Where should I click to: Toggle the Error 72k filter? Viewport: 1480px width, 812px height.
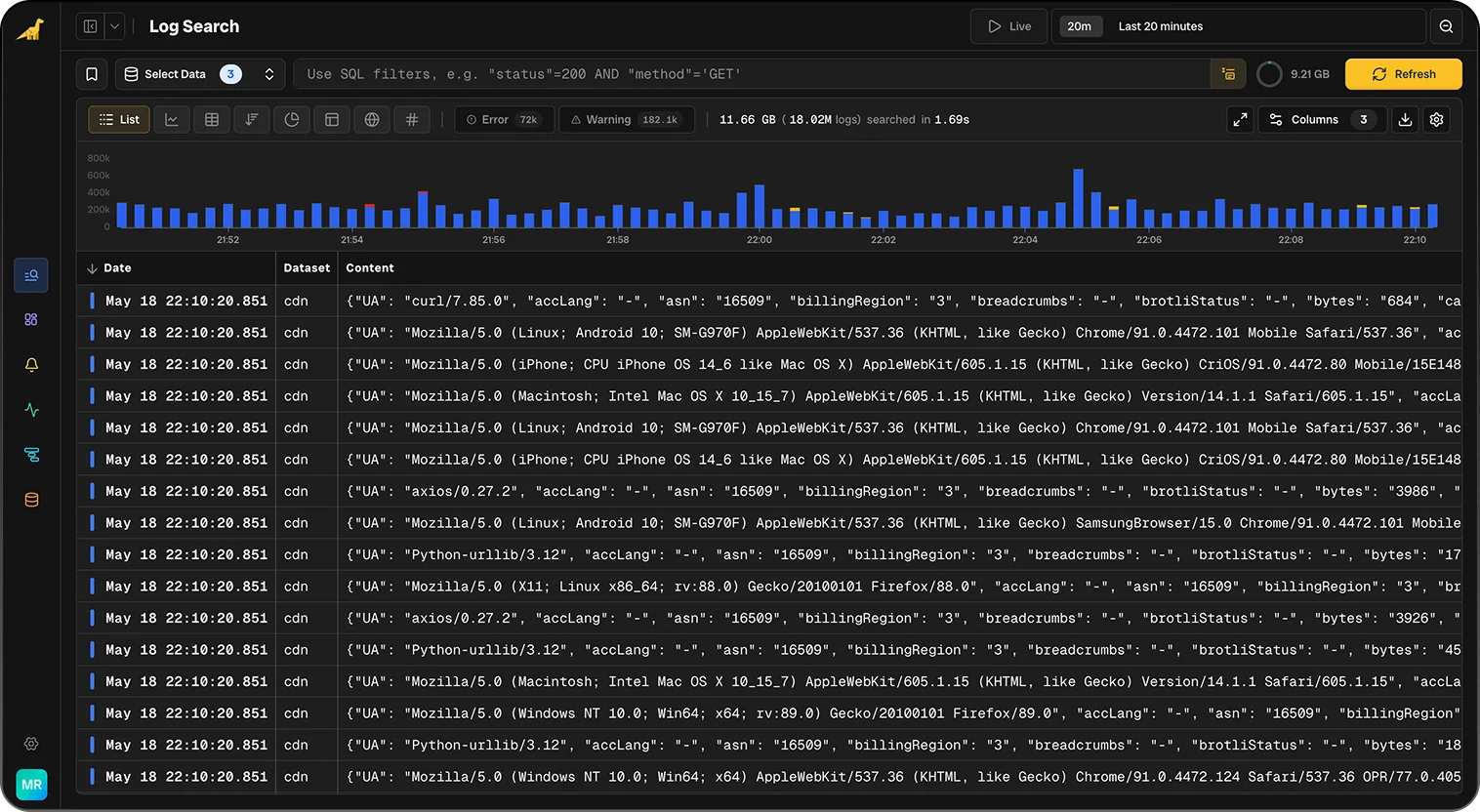click(504, 119)
